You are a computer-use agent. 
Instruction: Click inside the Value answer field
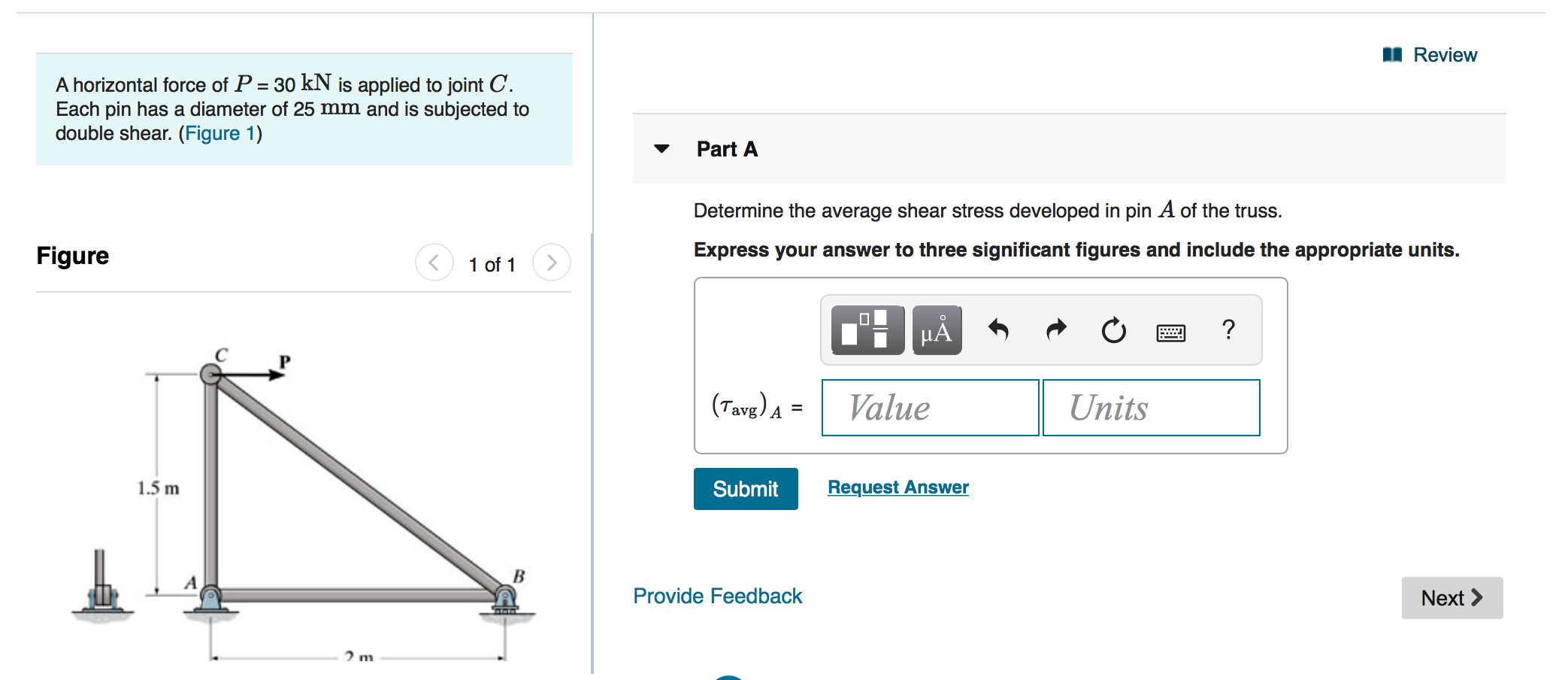[930, 408]
